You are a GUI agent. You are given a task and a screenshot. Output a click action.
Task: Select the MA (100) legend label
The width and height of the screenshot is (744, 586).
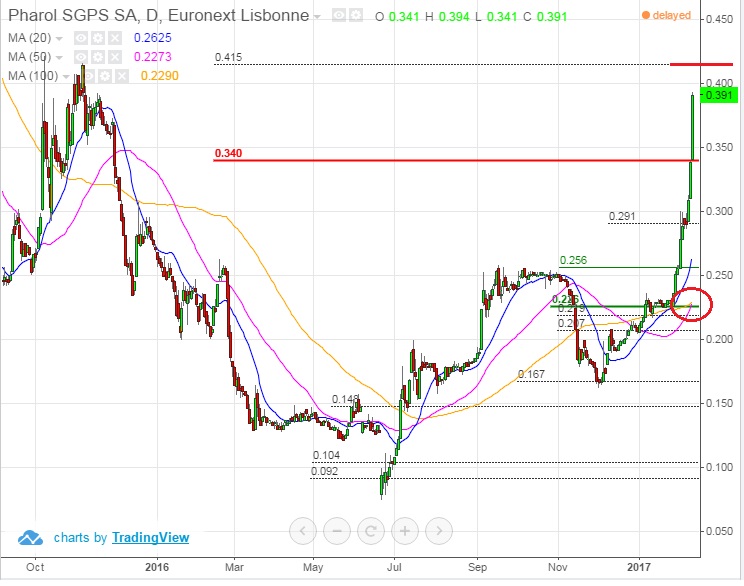(33, 76)
